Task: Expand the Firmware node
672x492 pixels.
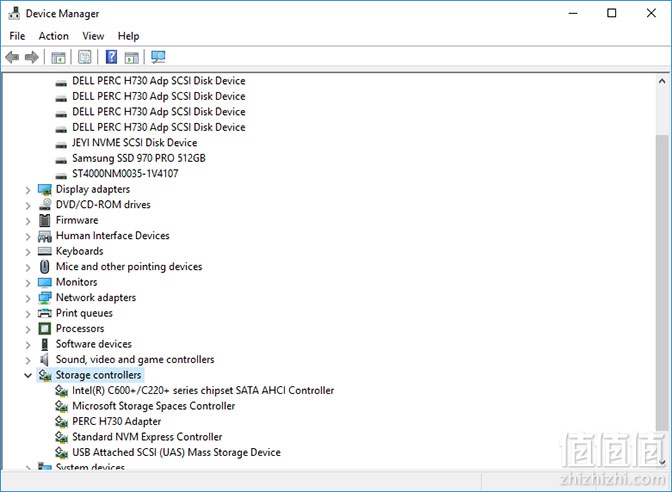Action: point(28,221)
